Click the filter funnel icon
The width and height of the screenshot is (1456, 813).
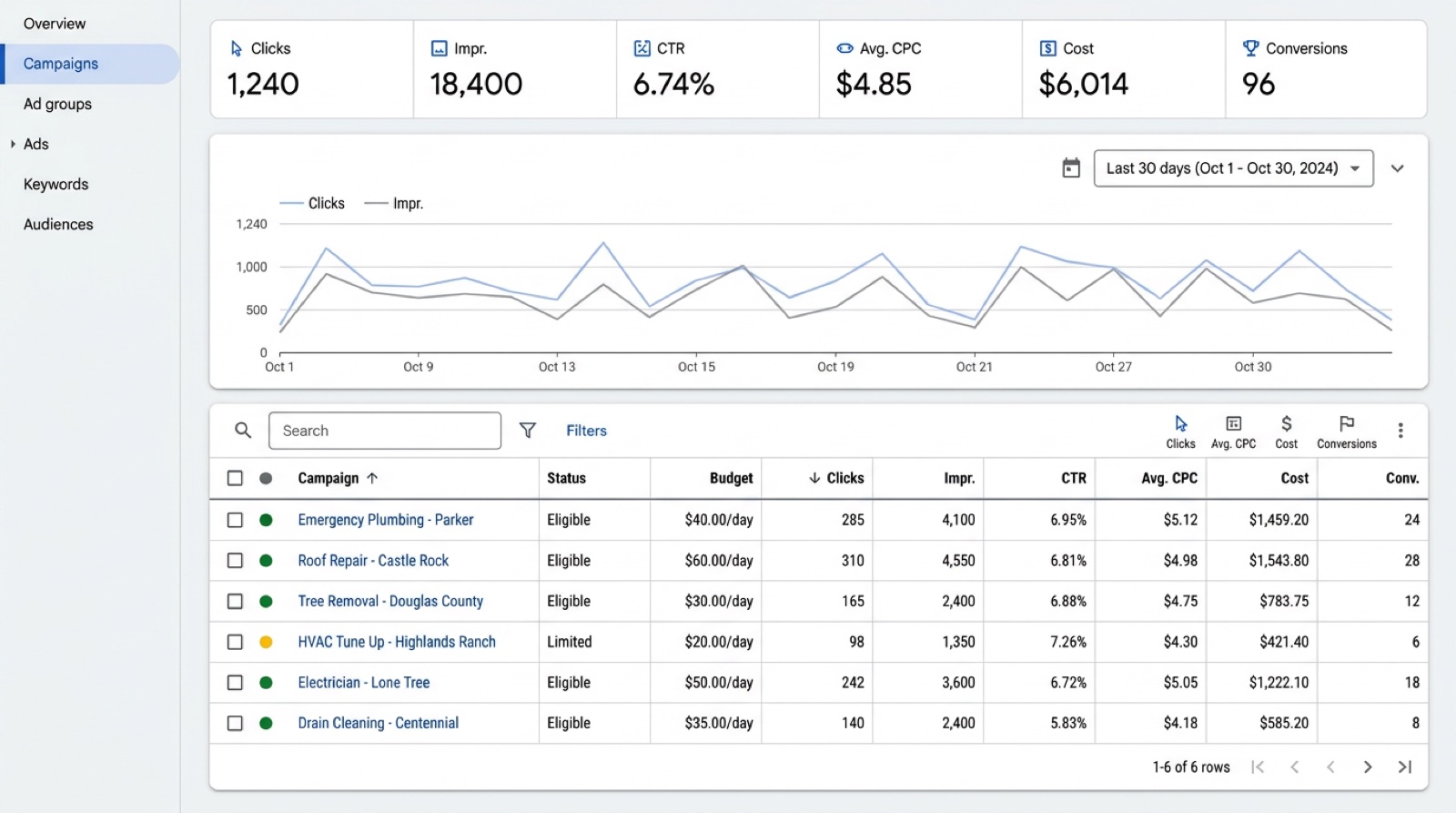coord(527,431)
